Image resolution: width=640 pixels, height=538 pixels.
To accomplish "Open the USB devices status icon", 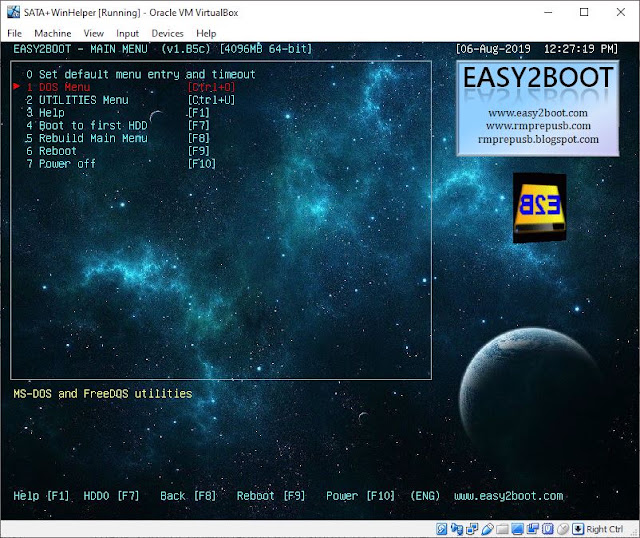I will point(487,529).
